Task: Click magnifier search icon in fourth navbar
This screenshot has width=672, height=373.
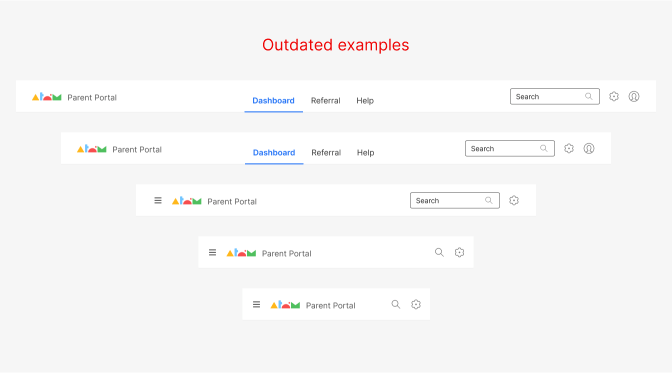Action: click(439, 252)
